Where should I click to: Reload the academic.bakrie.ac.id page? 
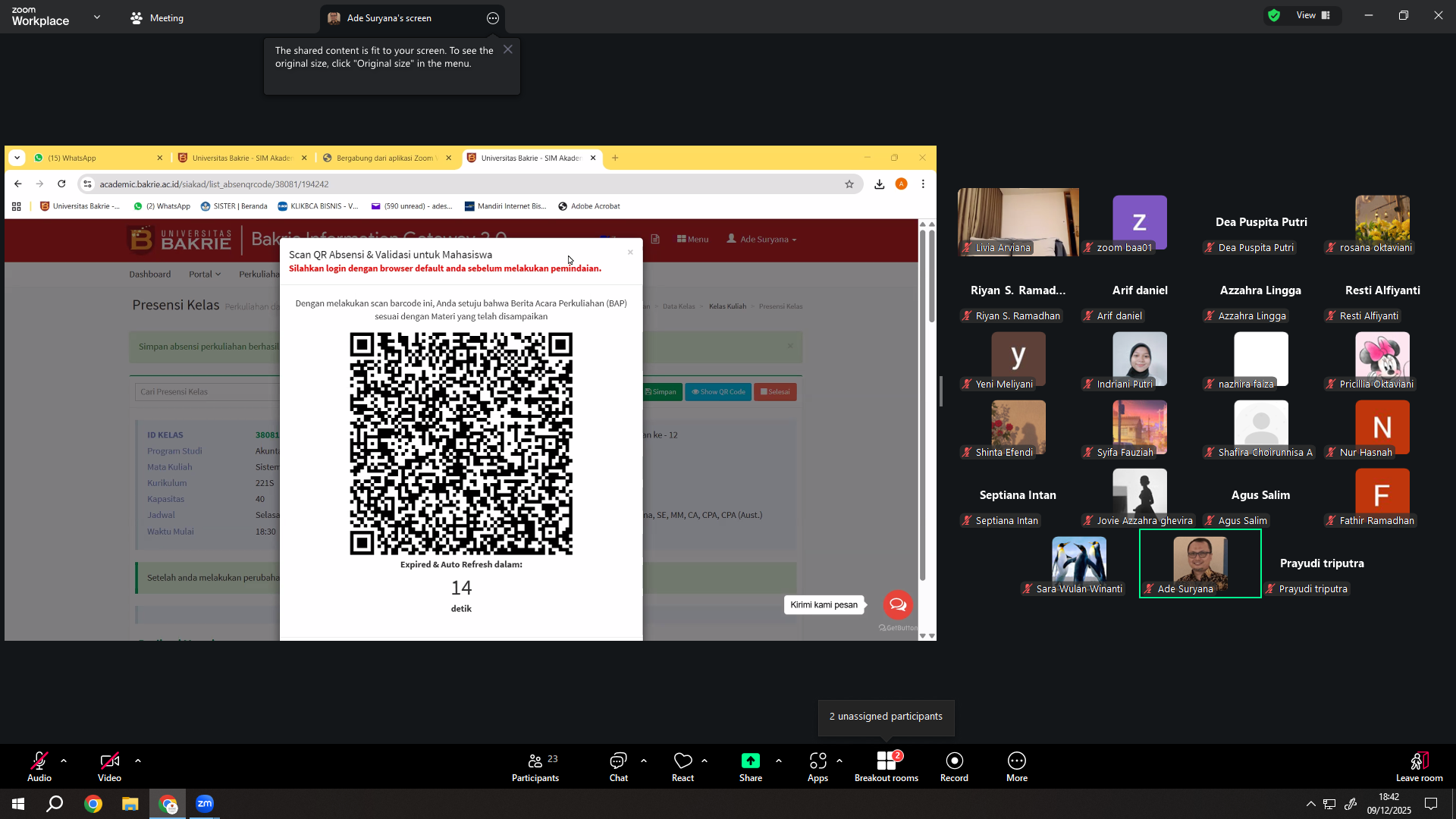click(x=61, y=184)
